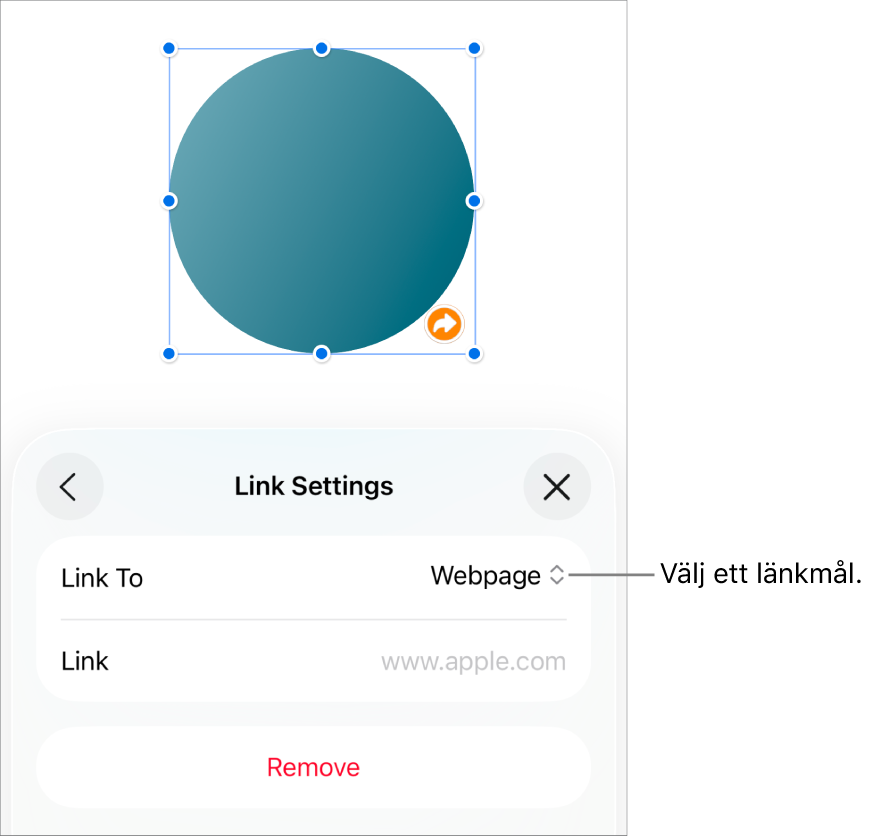
Task: Select the top-center selection handle
Action: (322, 49)
